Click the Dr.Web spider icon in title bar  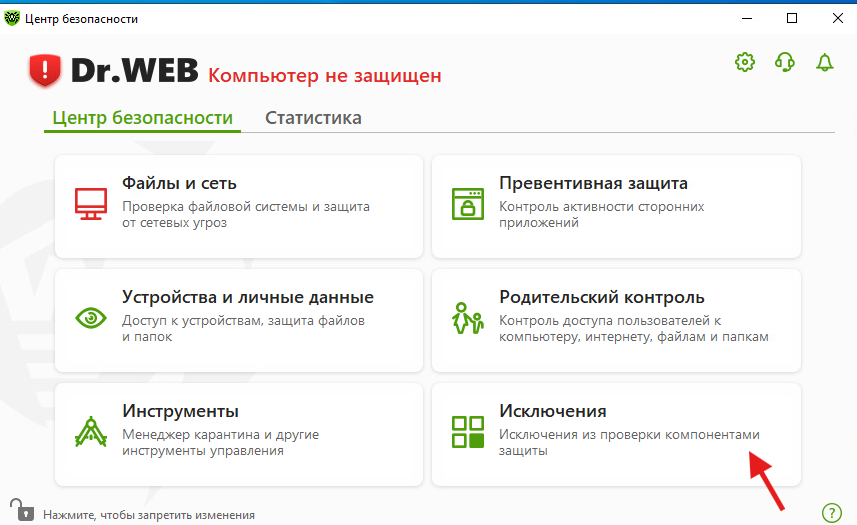11,18
